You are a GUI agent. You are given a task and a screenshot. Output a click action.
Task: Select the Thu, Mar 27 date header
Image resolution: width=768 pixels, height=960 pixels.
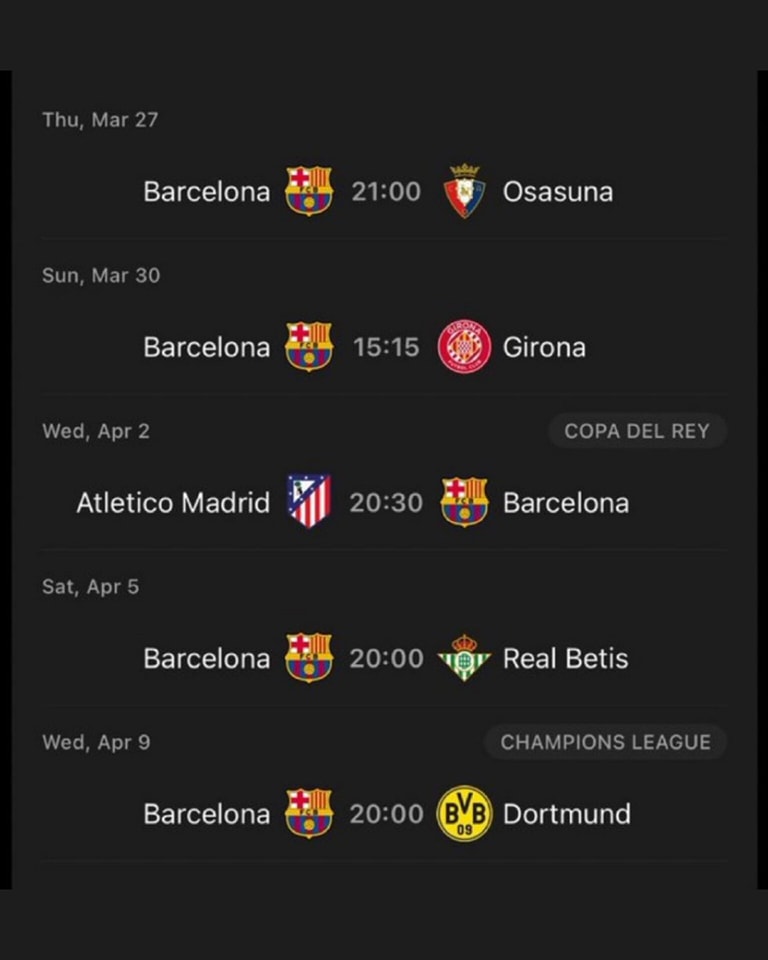[100, 119]
